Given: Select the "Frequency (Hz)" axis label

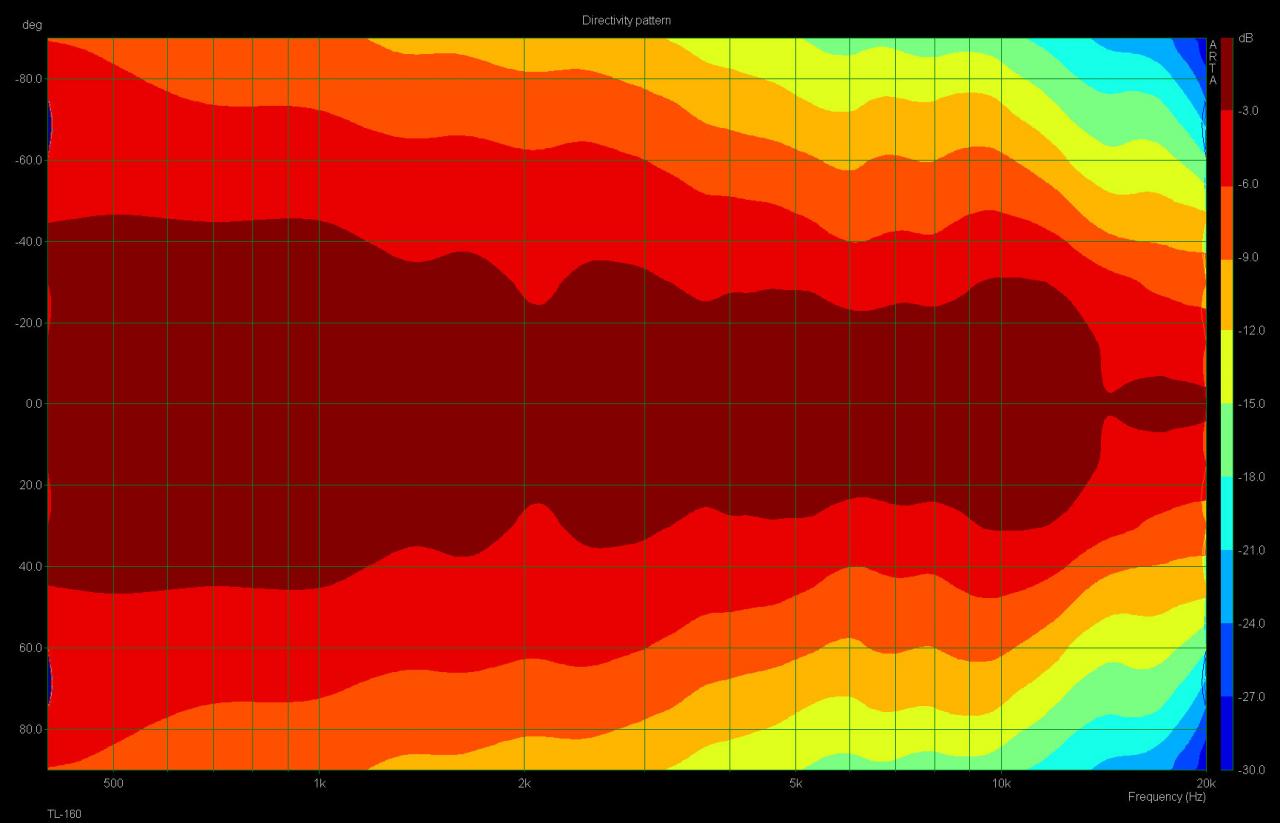Looking at the screenshot, I should (1166, 797).
